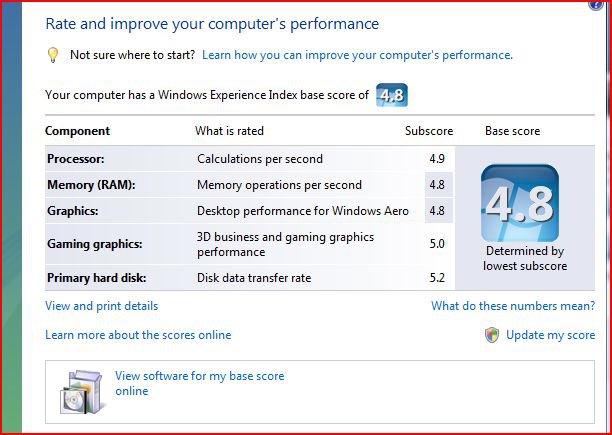Click the security shield icon beside Update my score
This screenshot has height=435, width=612.
coord(492,335)
